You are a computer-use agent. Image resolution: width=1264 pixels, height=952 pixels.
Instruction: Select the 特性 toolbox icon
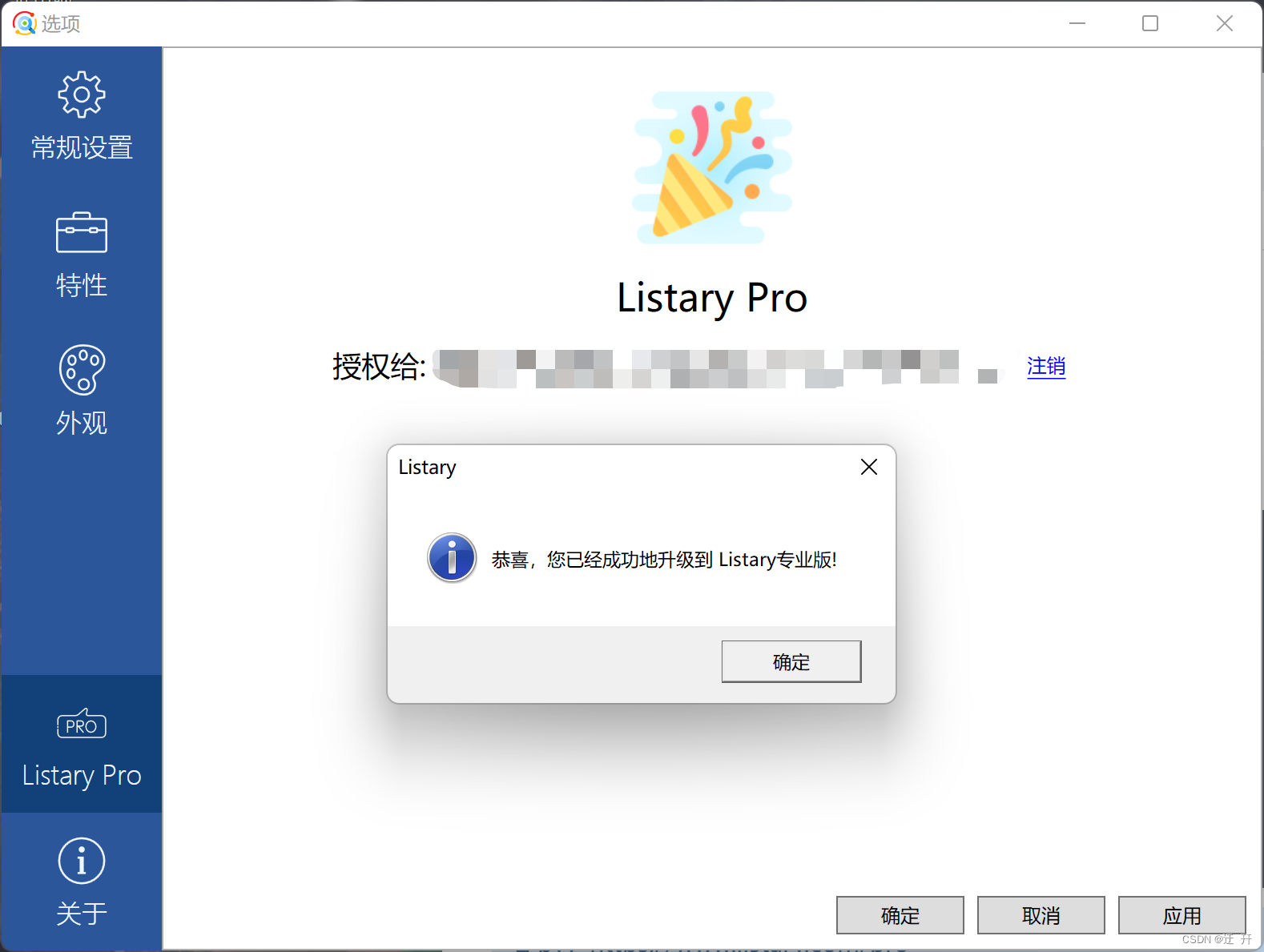coord(81,233)
